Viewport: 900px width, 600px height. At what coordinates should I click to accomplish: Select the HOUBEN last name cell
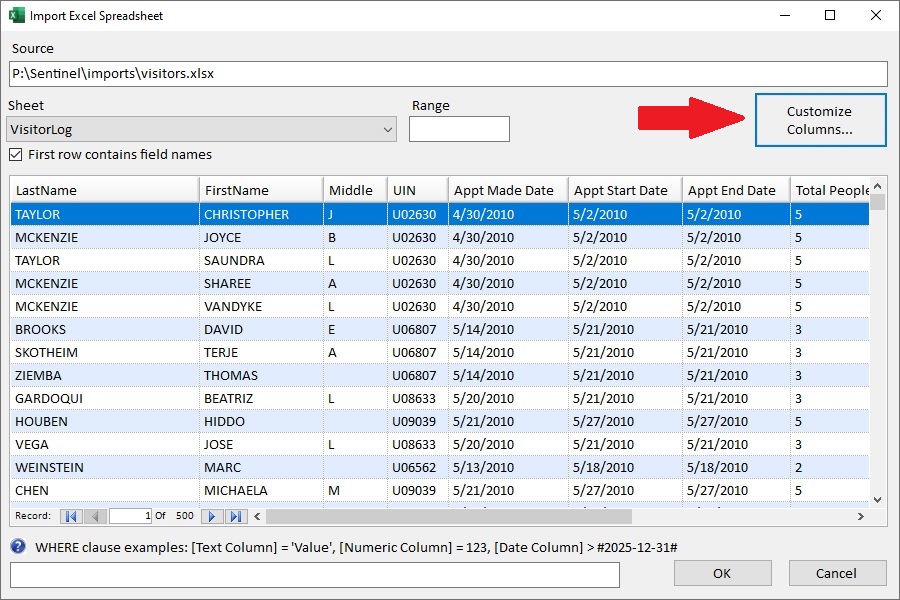coord(104,421)
